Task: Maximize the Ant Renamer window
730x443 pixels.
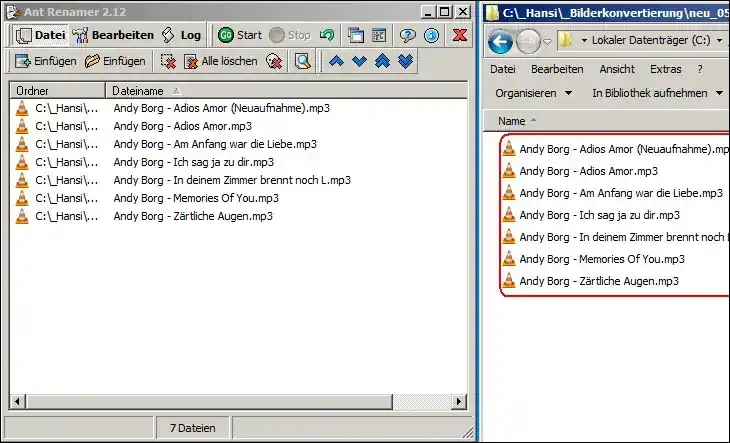Action: click(x=445, y=12)
